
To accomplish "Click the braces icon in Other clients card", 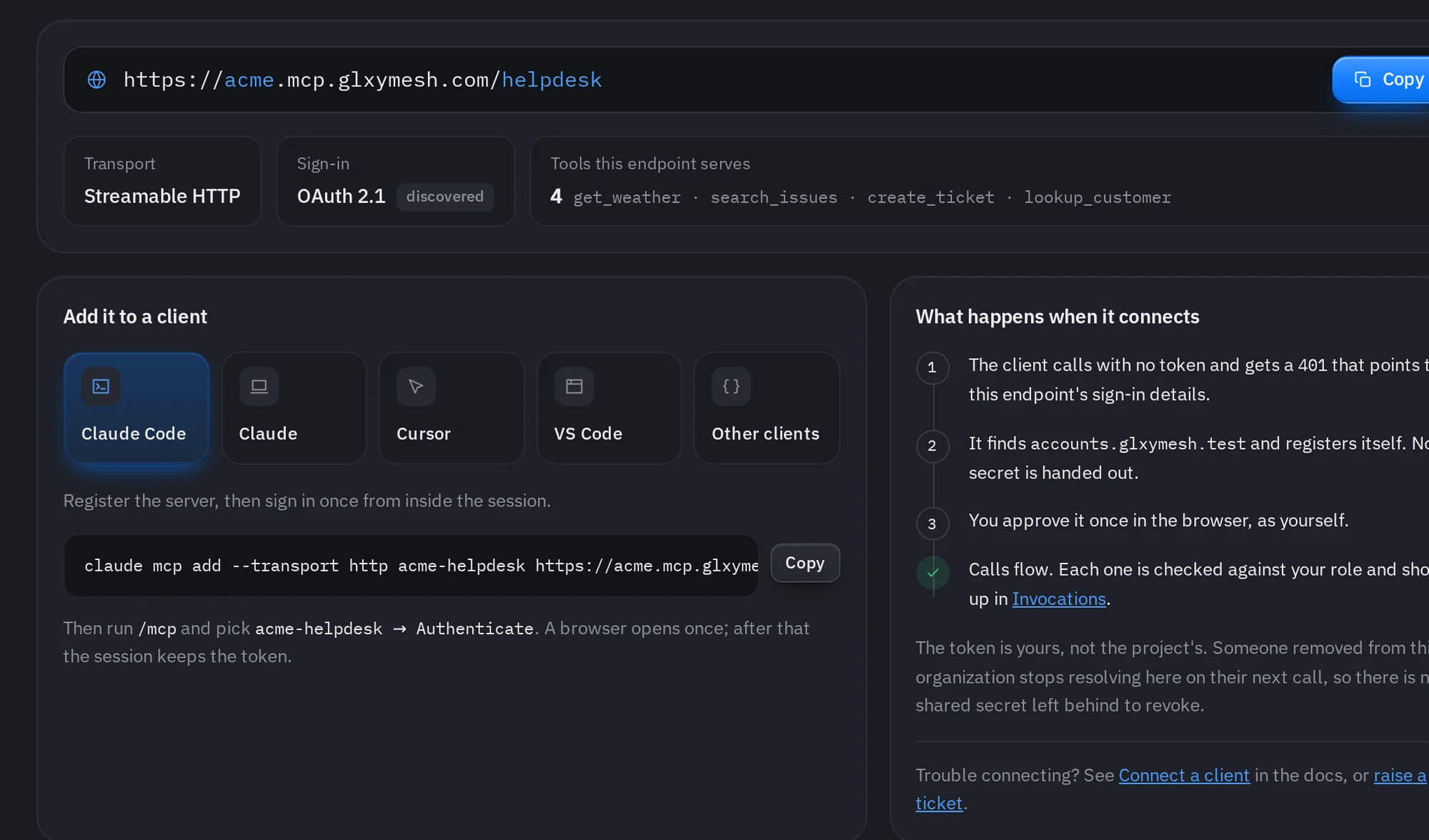I will (x=731, y=386).
